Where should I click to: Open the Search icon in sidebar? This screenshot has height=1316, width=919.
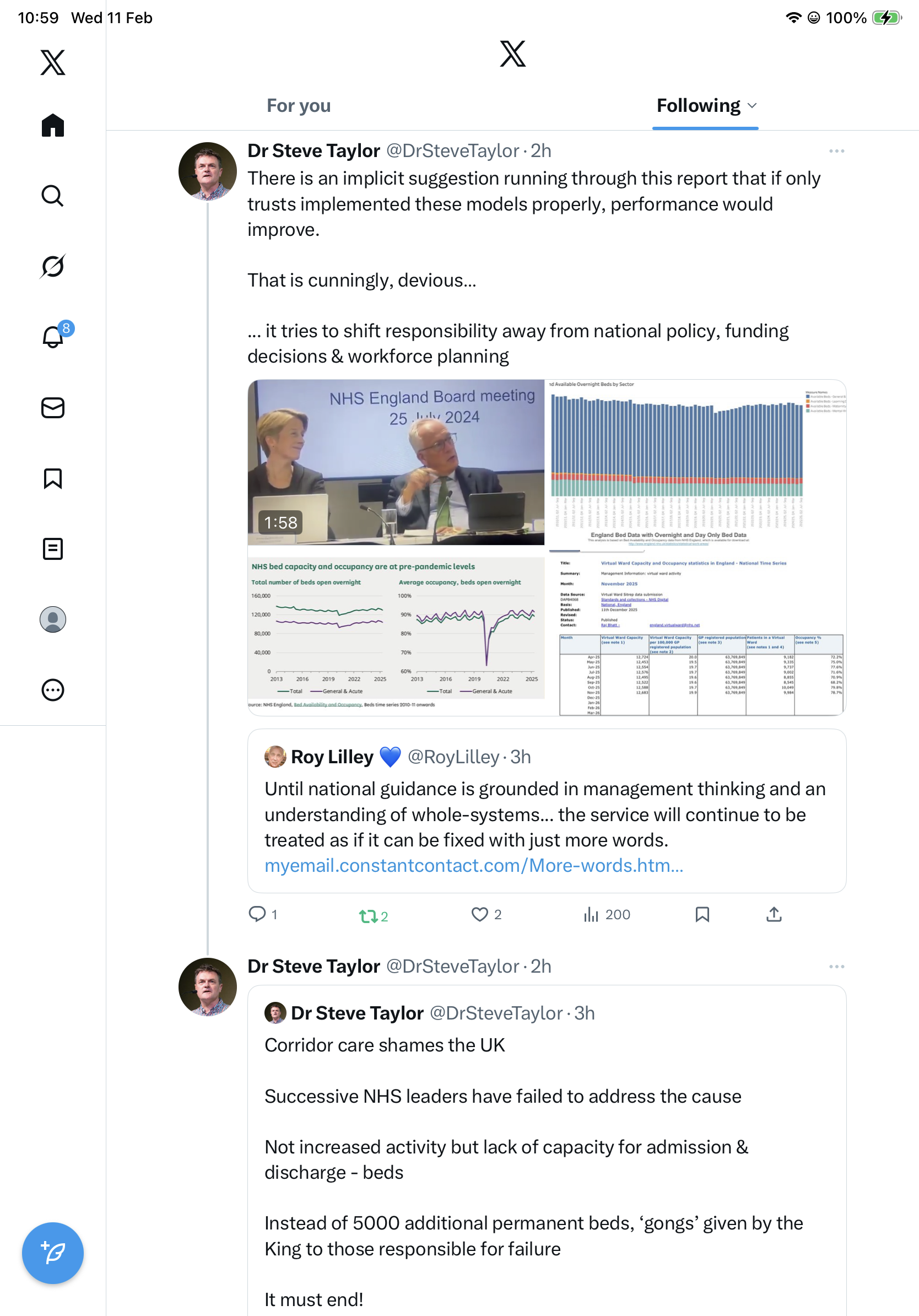(x=53, y=196)
